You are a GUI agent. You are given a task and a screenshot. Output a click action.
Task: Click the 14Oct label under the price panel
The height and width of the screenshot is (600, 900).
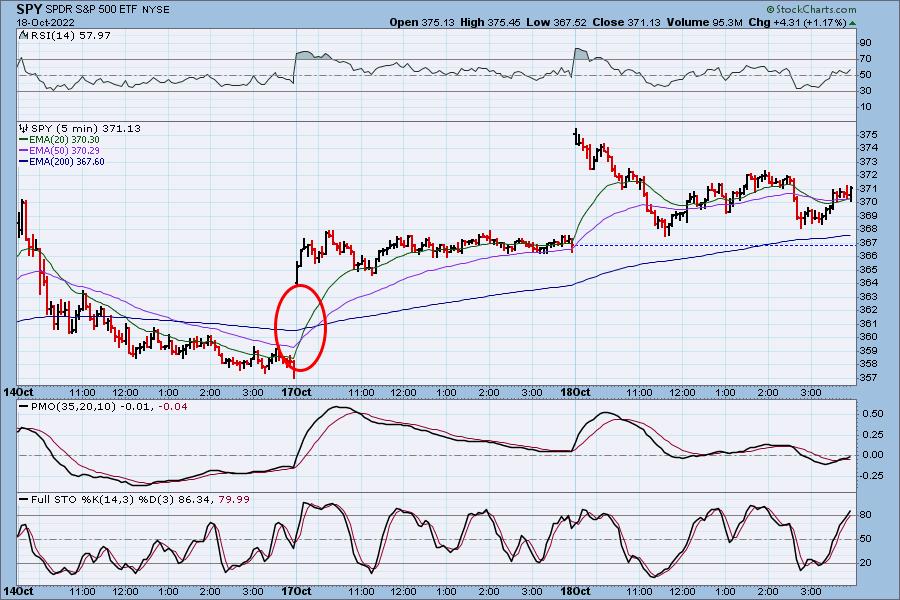pyautogui.click(x=18, y=393)
